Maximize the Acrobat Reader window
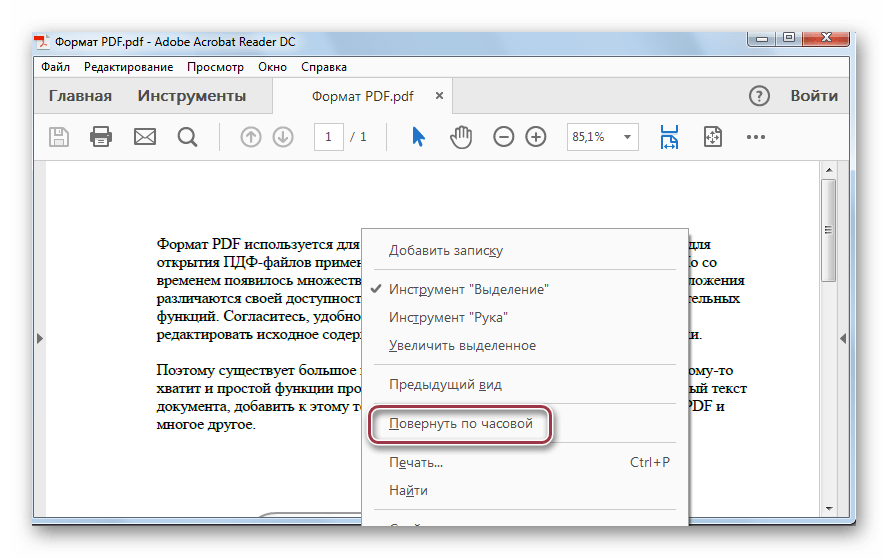This screenshot has height=558, width=888. pyautogui.click(x=789, y=39)
